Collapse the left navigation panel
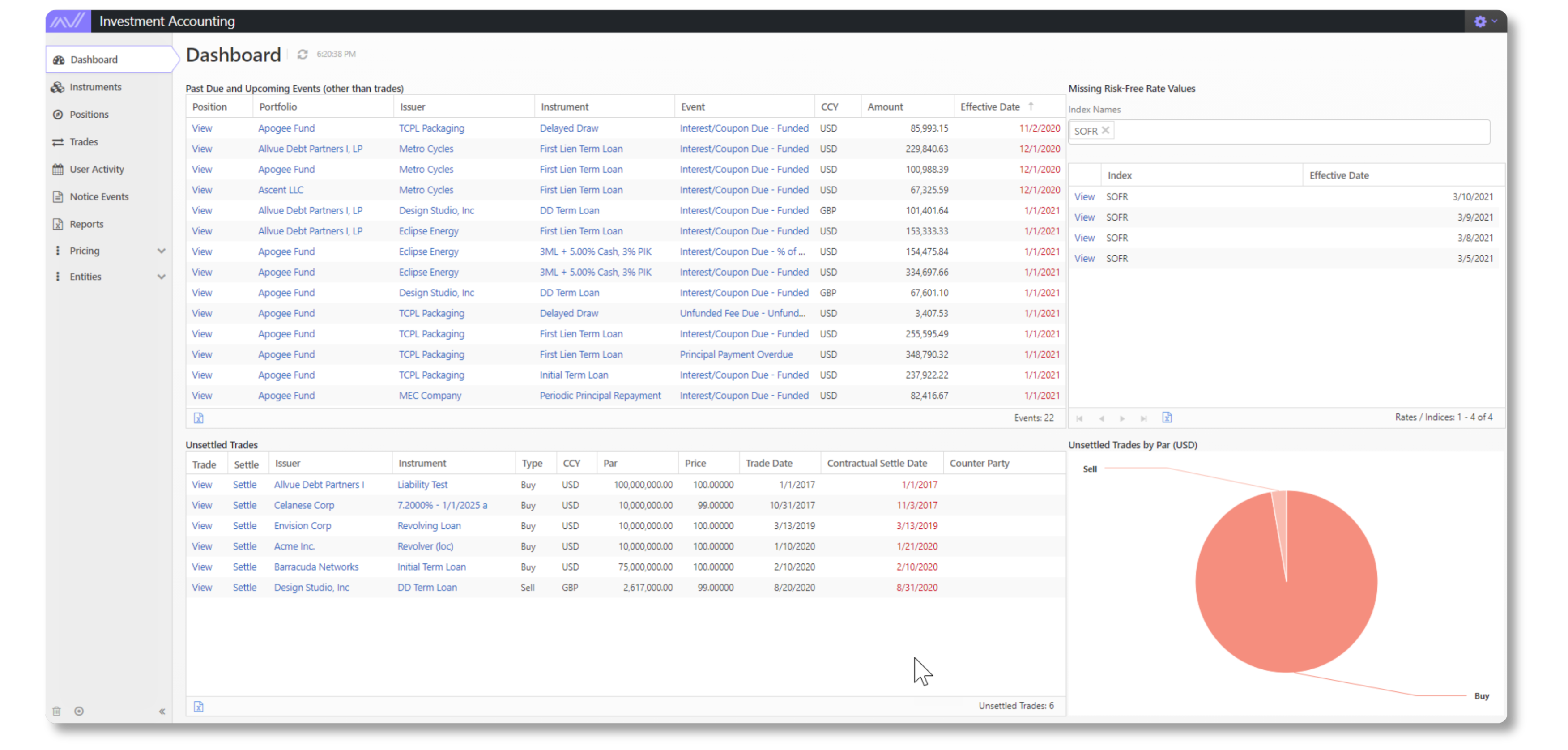Image resolution: width=1568 pixels, height=750 pixels. tap(162, 711)
